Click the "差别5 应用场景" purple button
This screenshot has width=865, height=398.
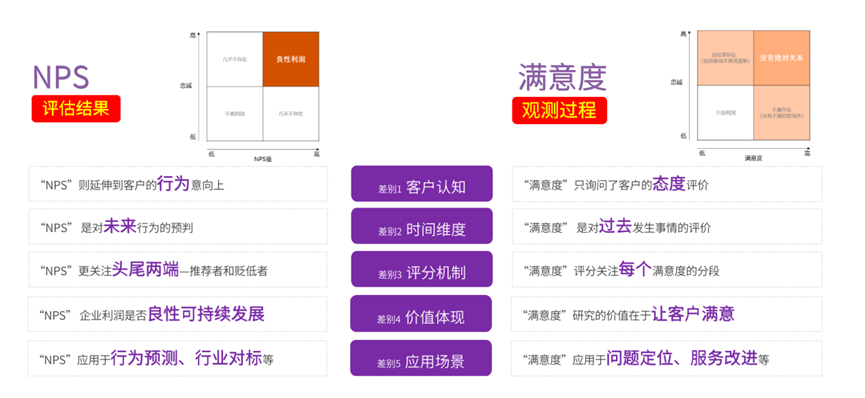pyautogui.click(x=420, y=358)
